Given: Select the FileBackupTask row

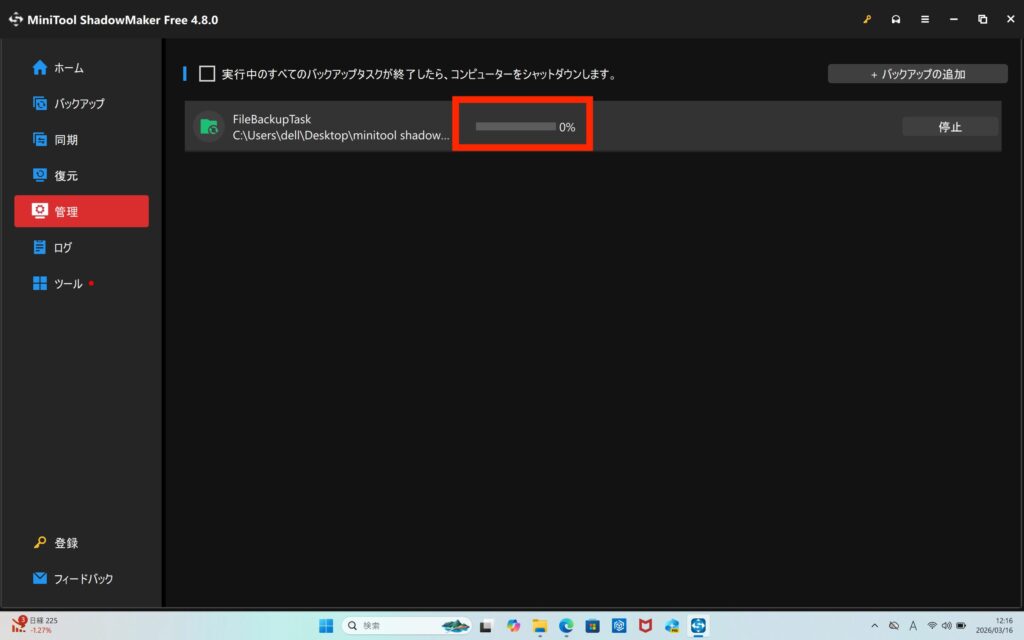Looking at the screenshot, I should pos(700,127).
